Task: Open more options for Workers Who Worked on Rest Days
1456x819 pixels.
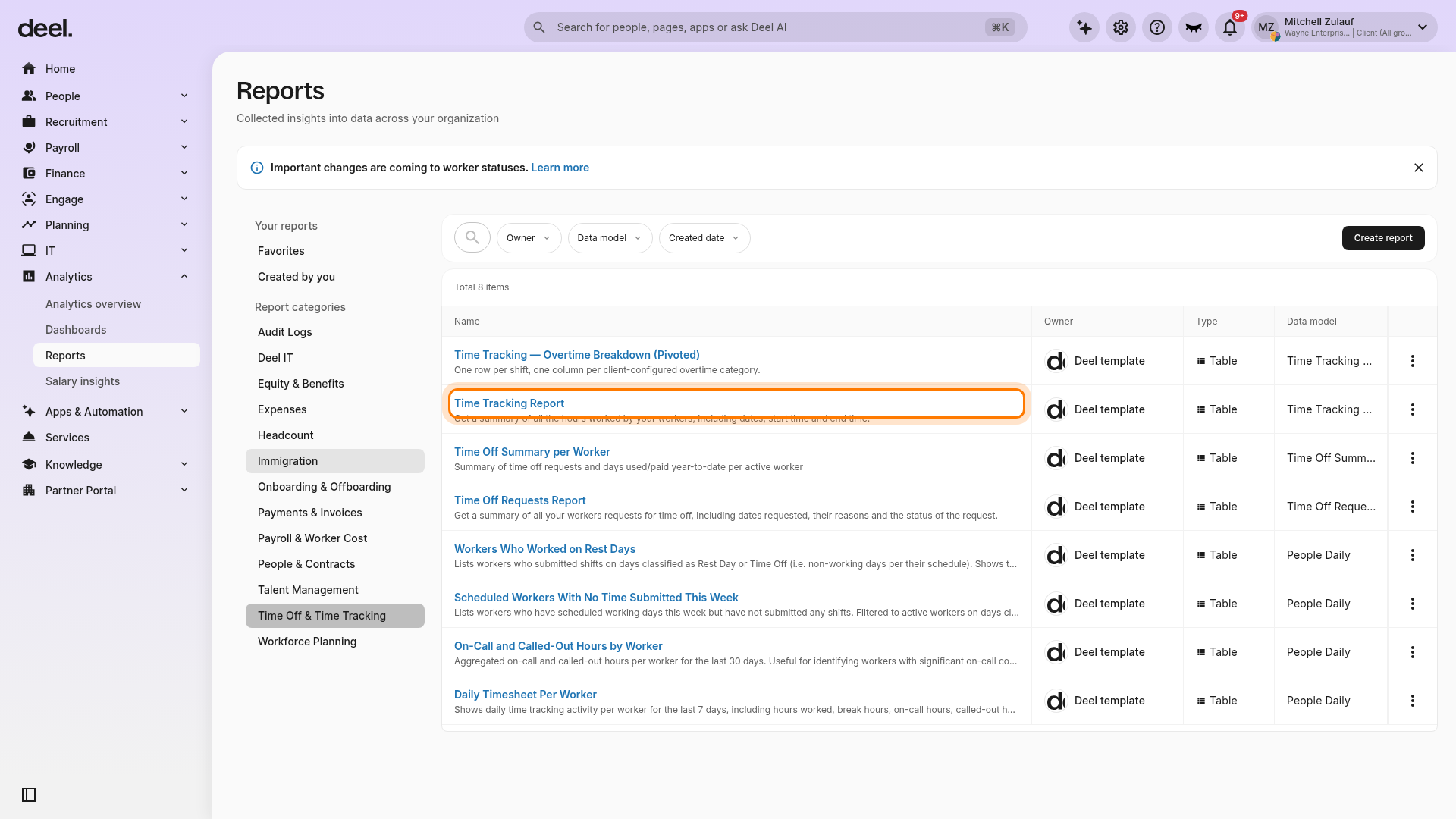Action: (1413, 555)
